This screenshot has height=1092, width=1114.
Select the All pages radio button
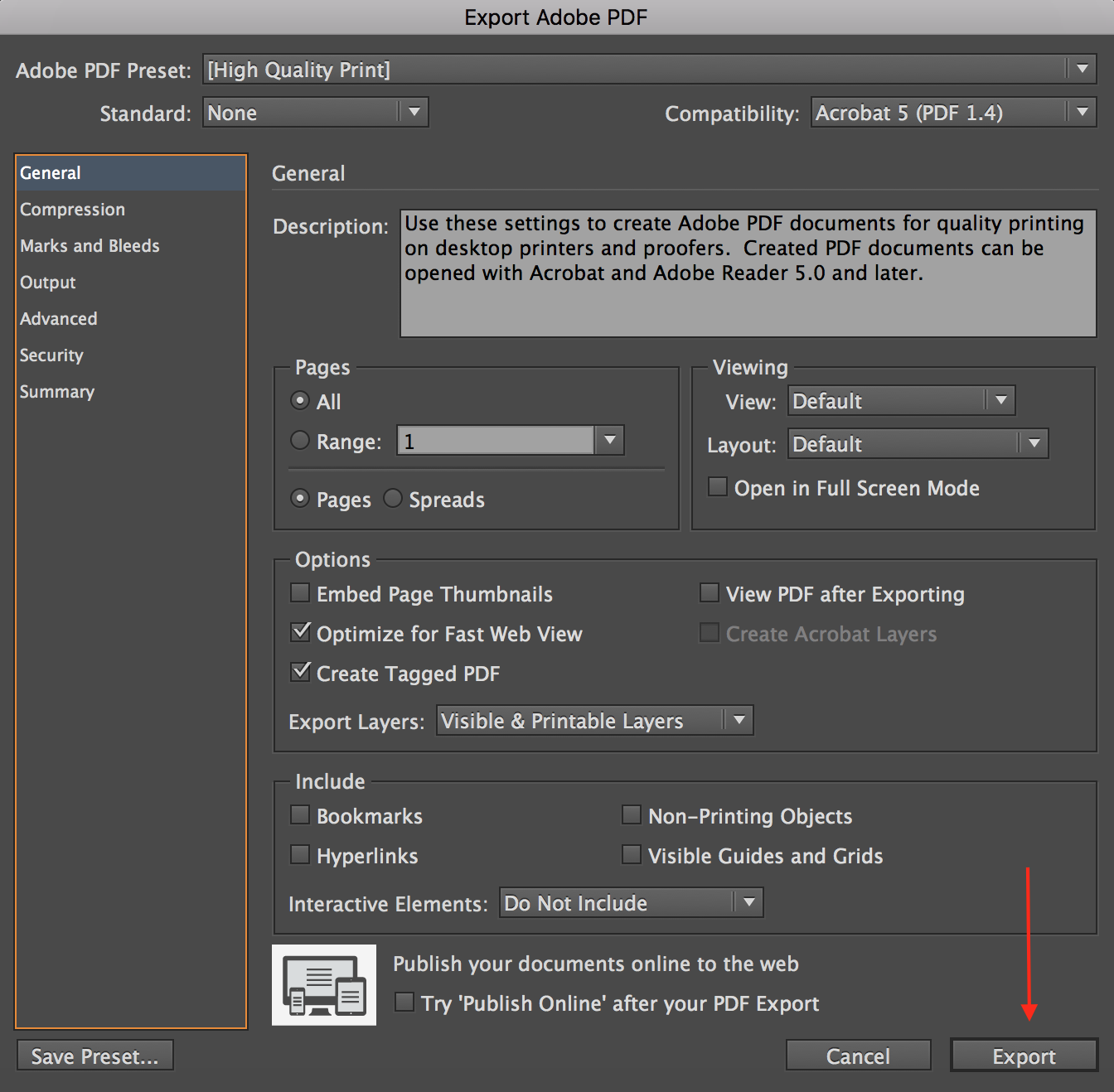300,401
